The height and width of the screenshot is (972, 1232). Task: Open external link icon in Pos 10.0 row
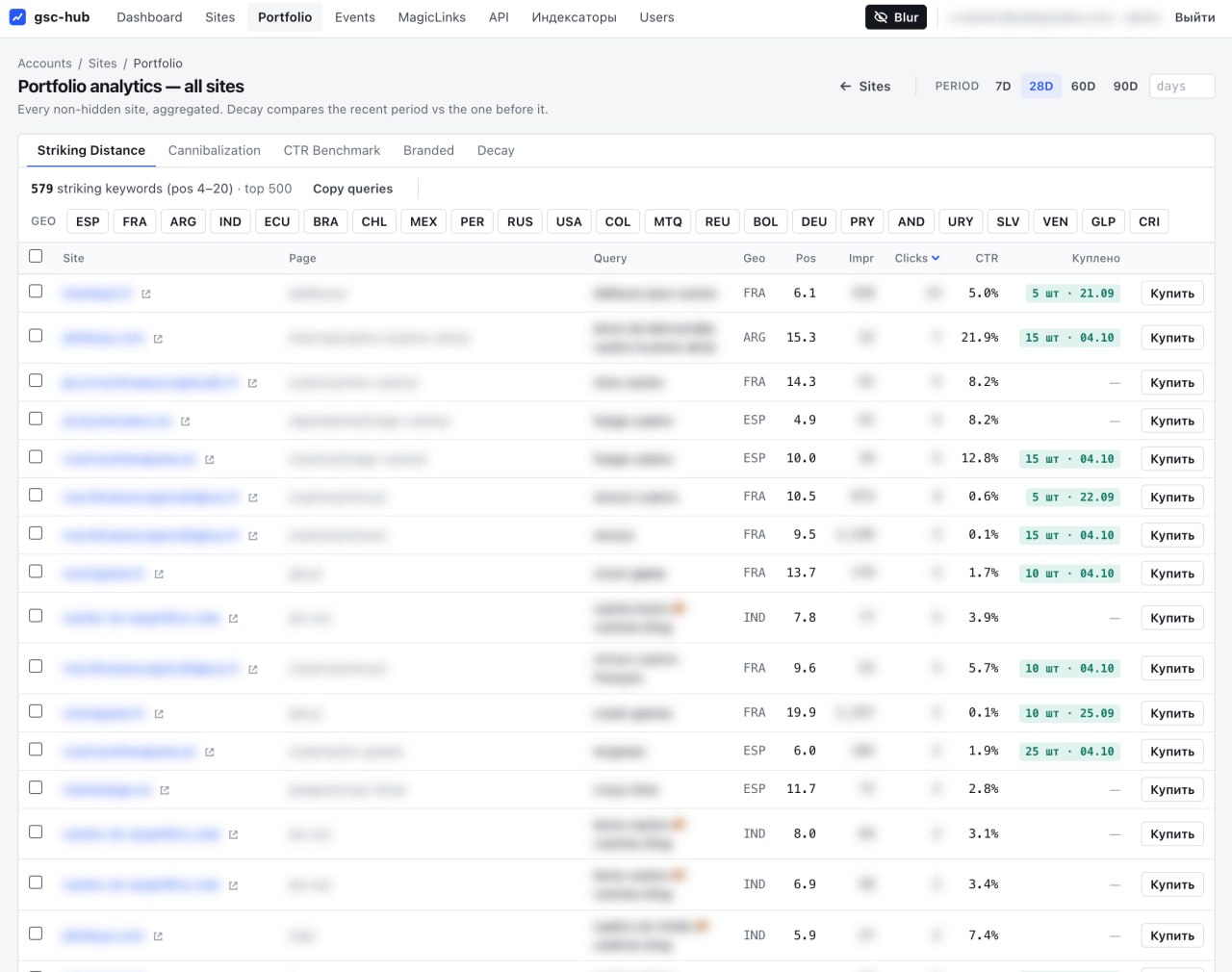coord(209,460)
